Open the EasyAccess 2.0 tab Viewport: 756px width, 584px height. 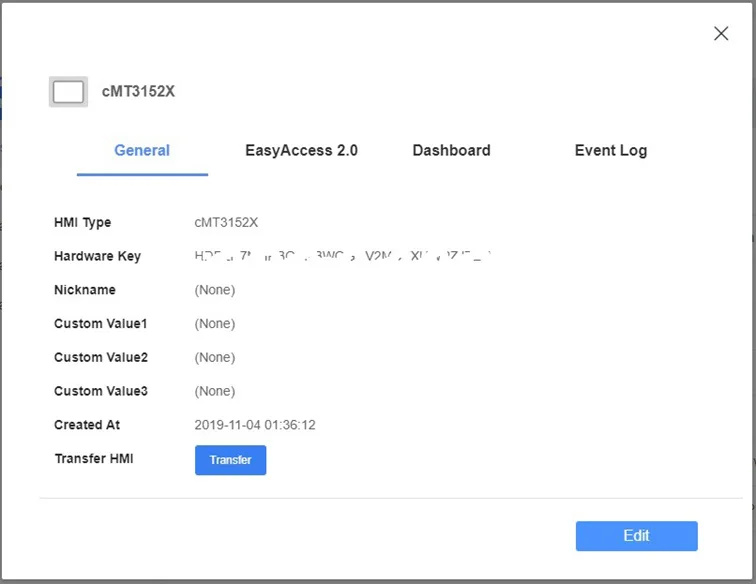click(x=301, y=150)
